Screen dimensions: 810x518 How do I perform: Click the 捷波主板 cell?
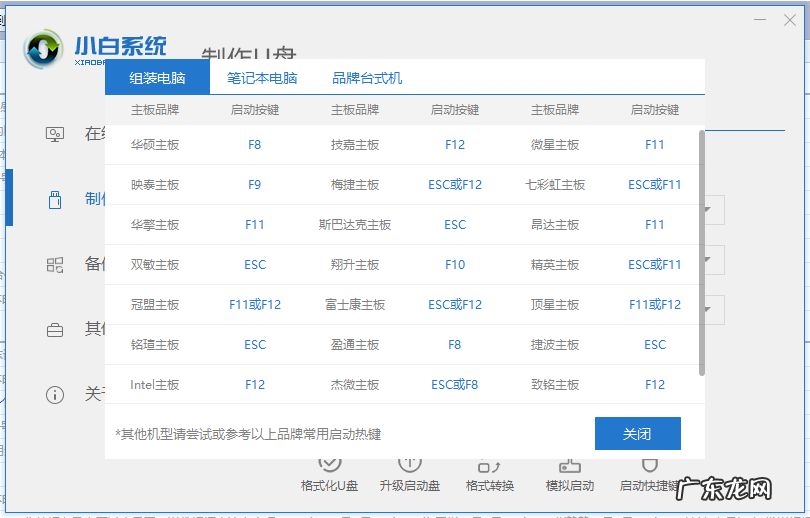555,345
